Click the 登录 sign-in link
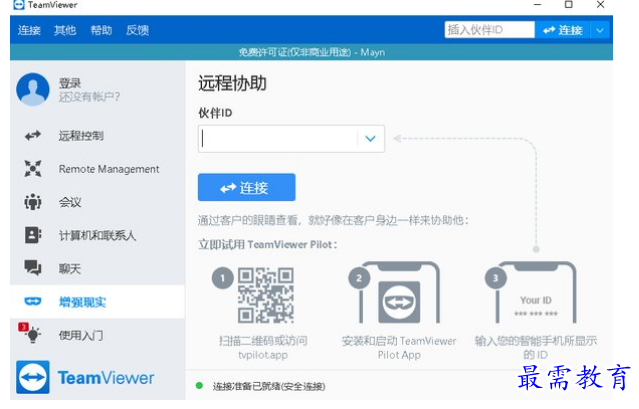Image resolution: width=639 pixels, height=409 pixels. [x=70, y=83]
